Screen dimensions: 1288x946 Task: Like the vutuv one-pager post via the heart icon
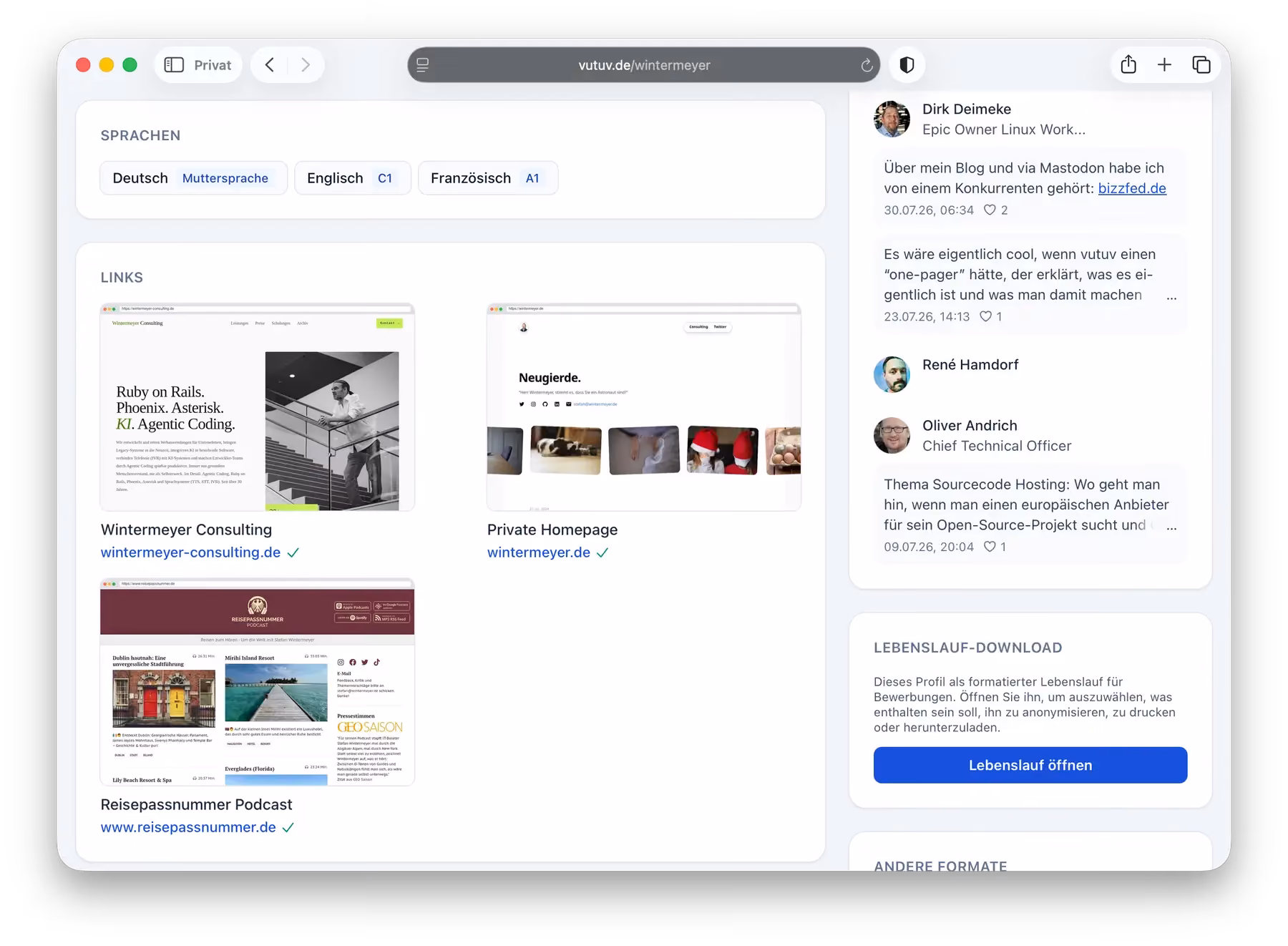[x=985, y=316]
